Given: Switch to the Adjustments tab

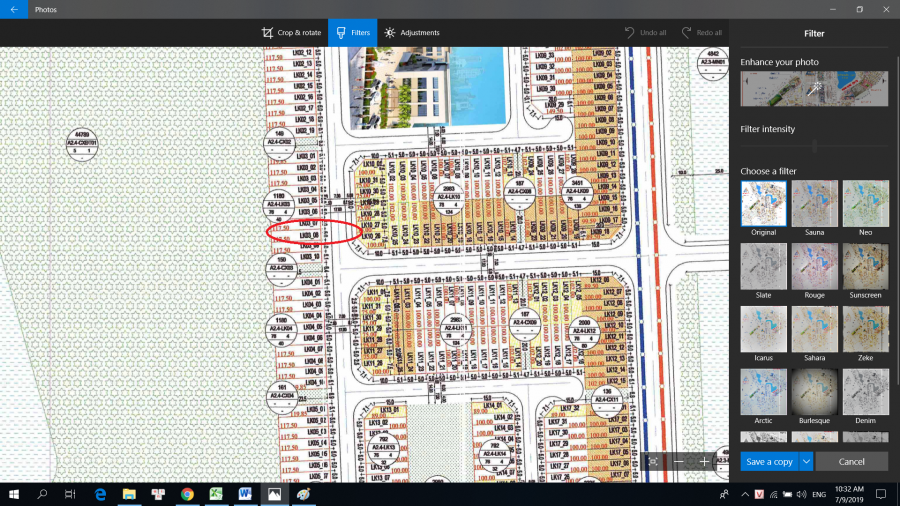Looking at the screenshot, I should [411, 33].
